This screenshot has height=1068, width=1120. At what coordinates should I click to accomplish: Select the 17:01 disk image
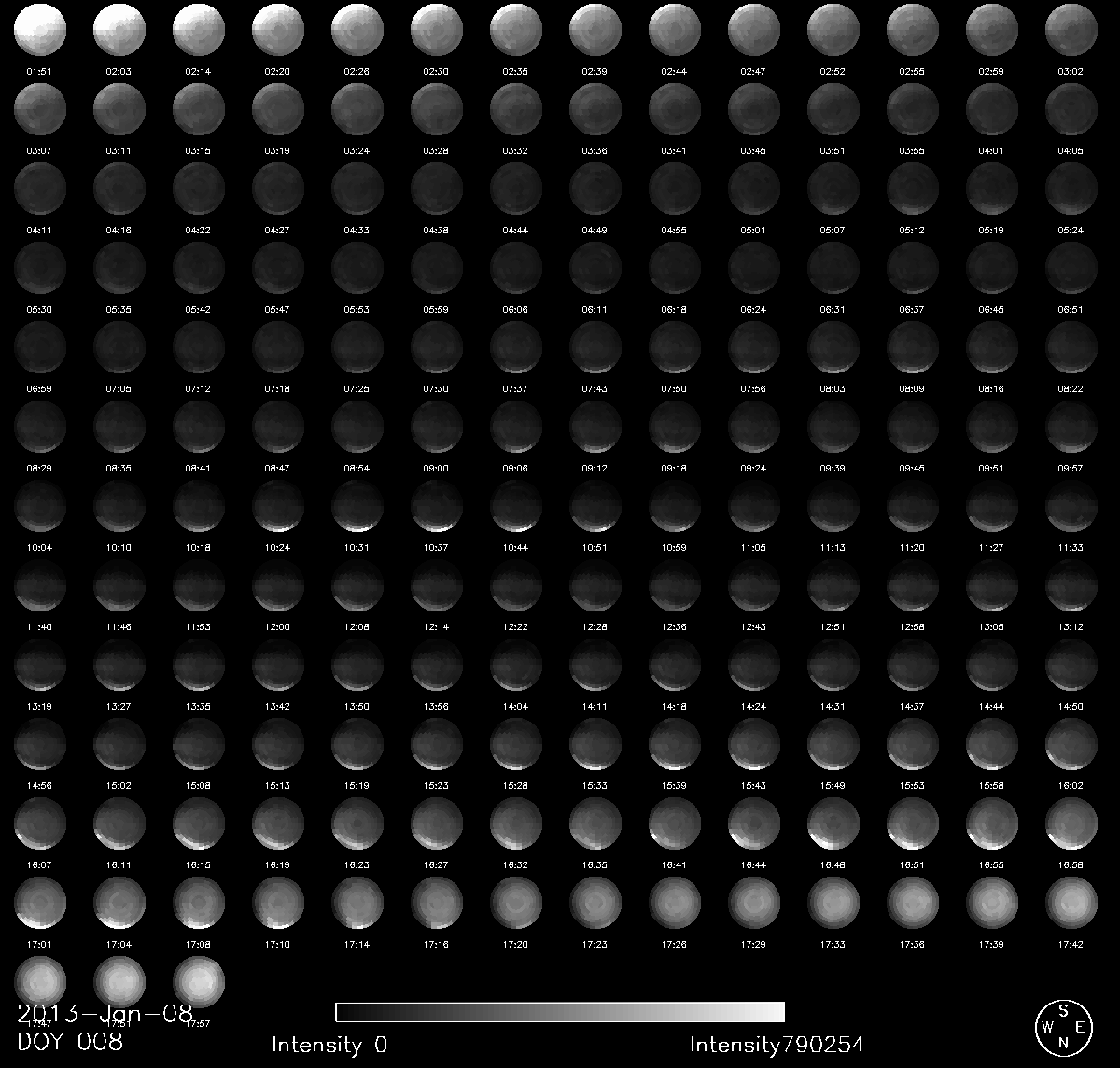pos(40,904)
